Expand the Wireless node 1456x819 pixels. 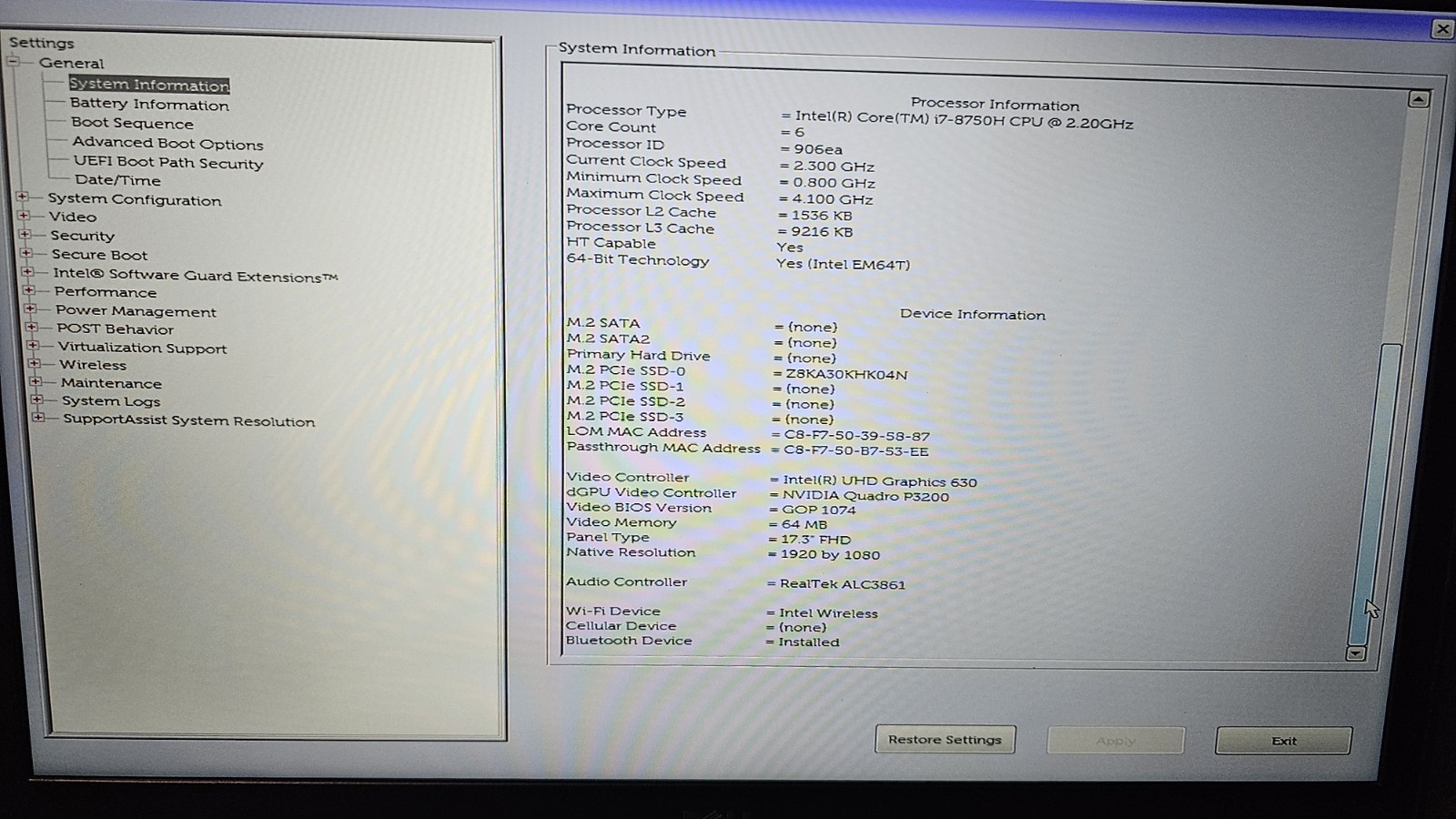[35, 363]
